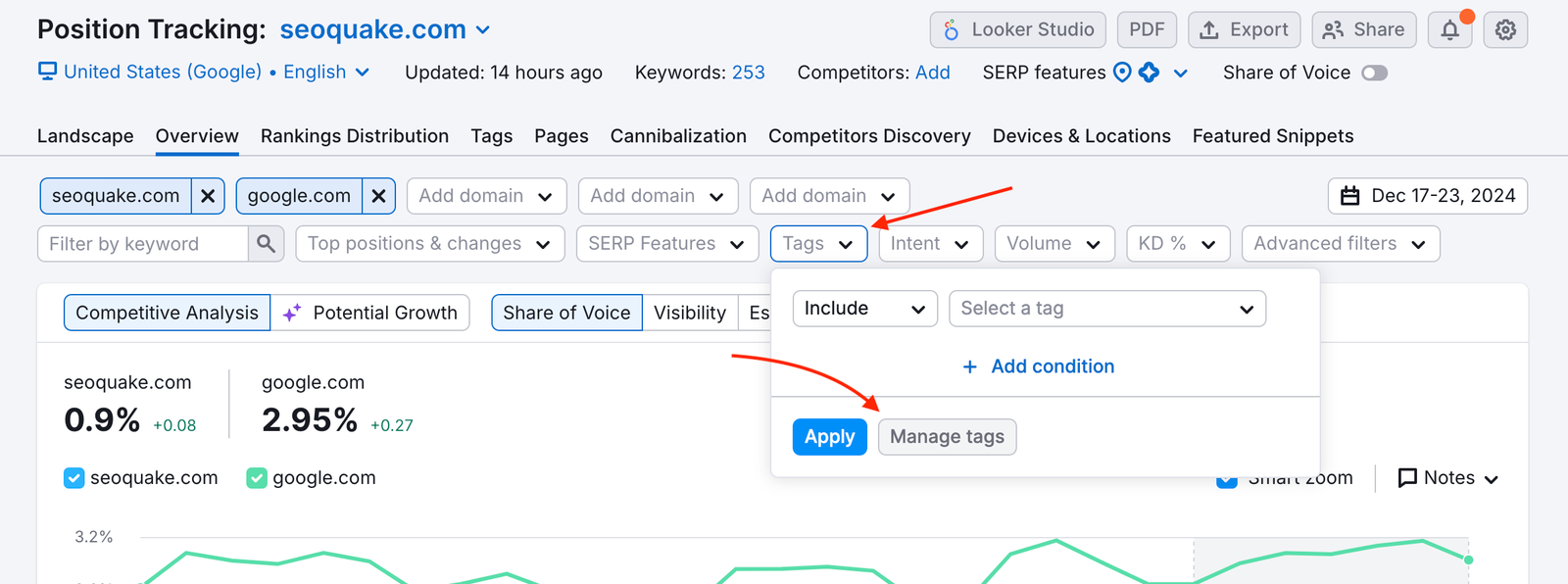Uncheck the seoquake.com legend checkbox
The width and height of the screenshot is (1568, 584).
pos(73,477)
